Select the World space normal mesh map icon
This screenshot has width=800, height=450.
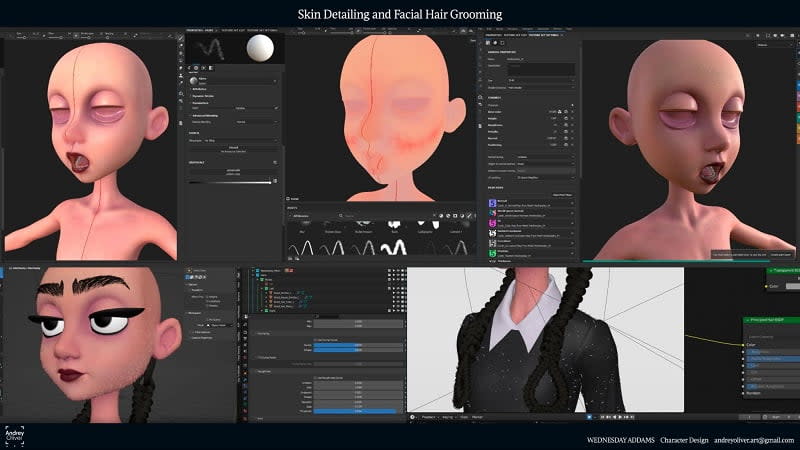click(x=492, y=213)
